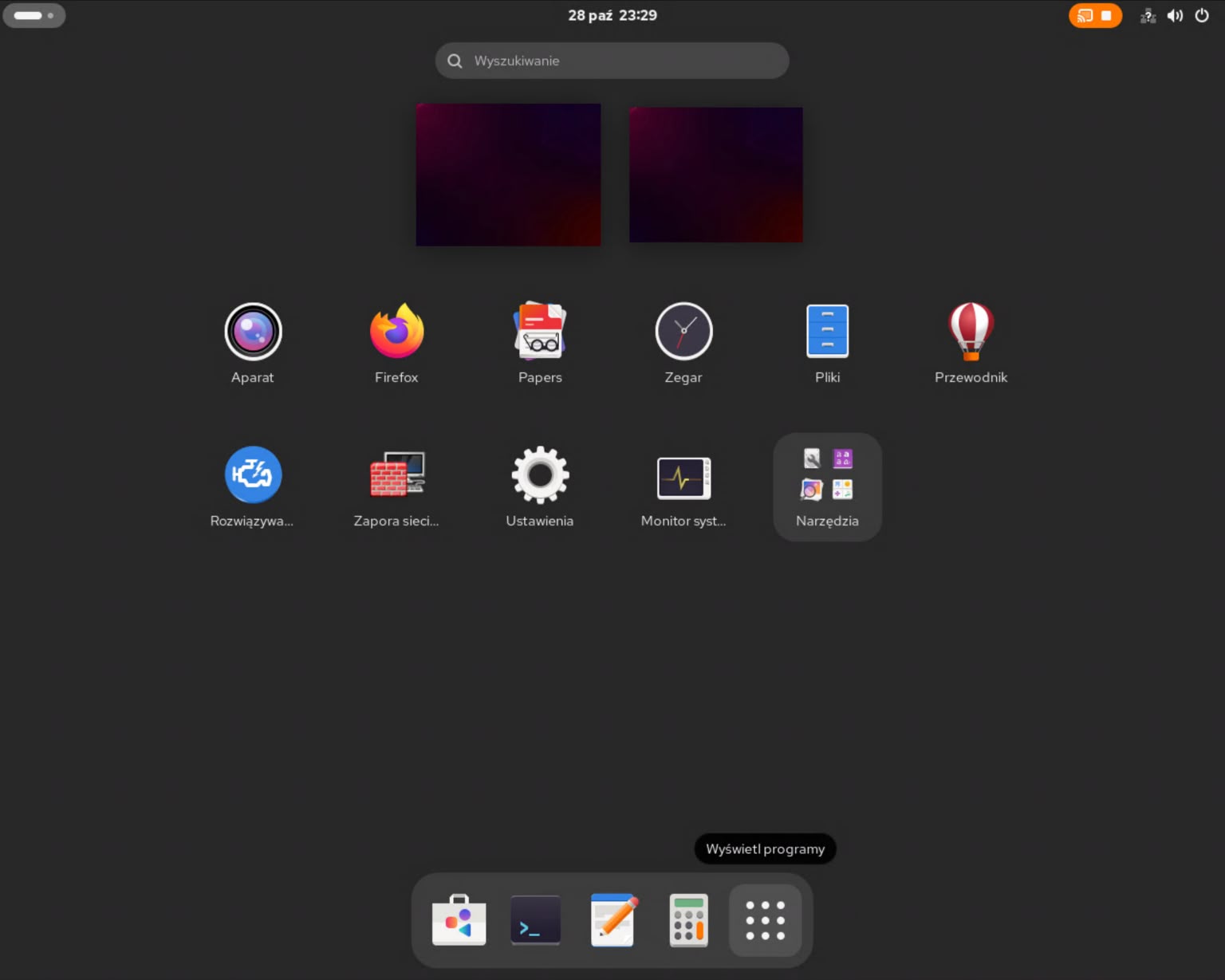
Task: Open the Aparat camera app
Action: (253, 332)
